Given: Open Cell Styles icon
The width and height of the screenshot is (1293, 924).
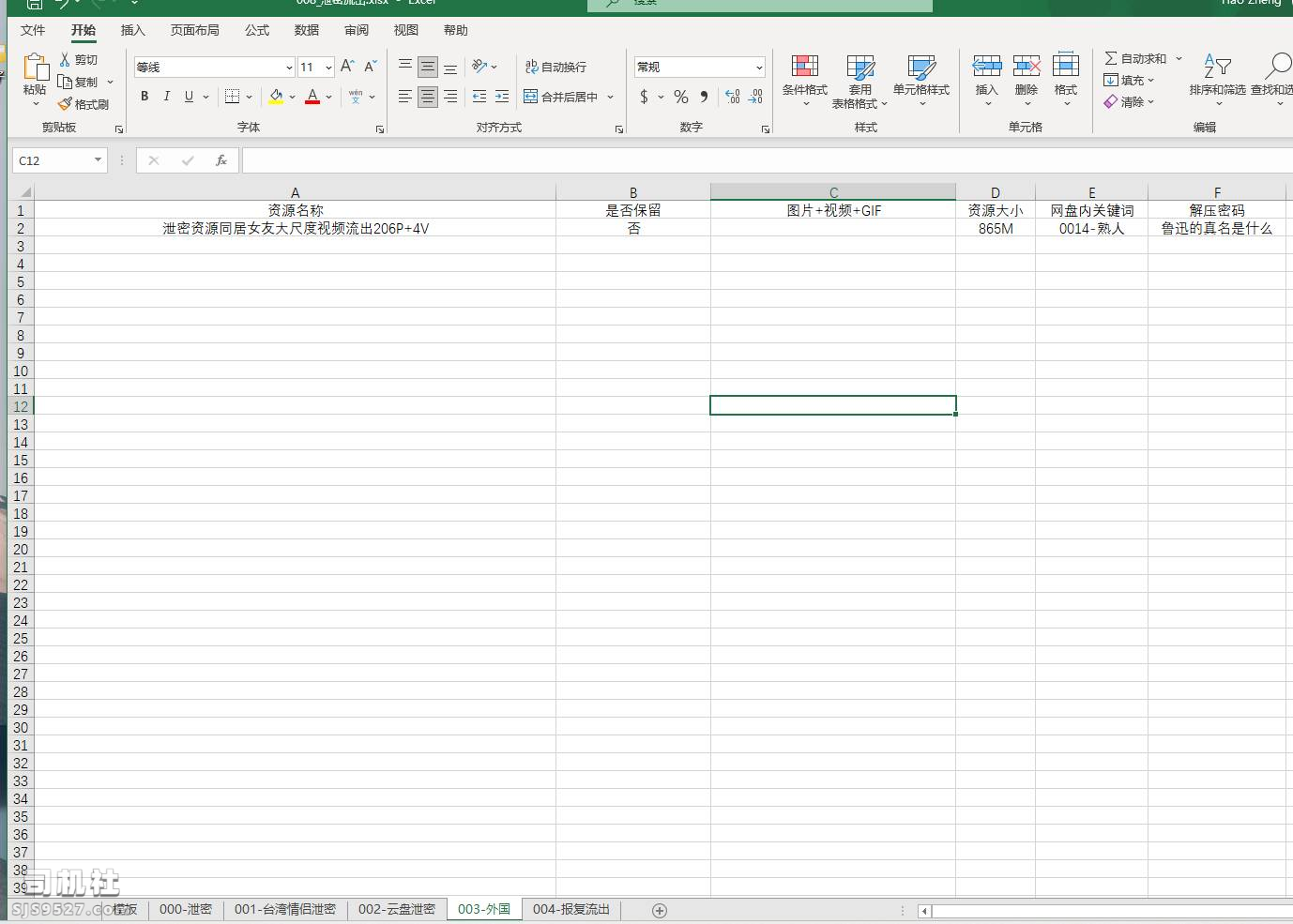Looking at the screenshot, I should click(921, 67).
